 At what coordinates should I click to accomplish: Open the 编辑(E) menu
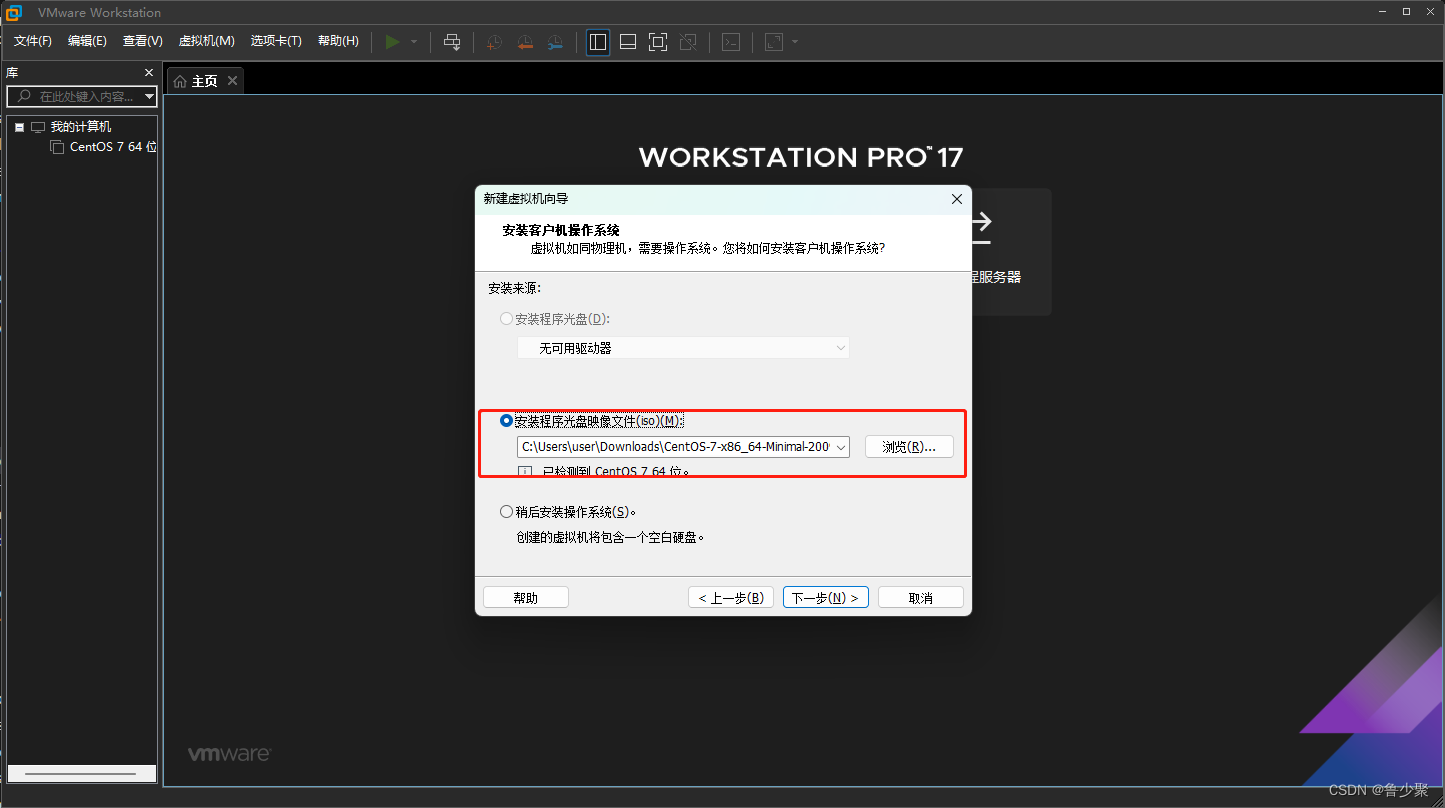87,41
